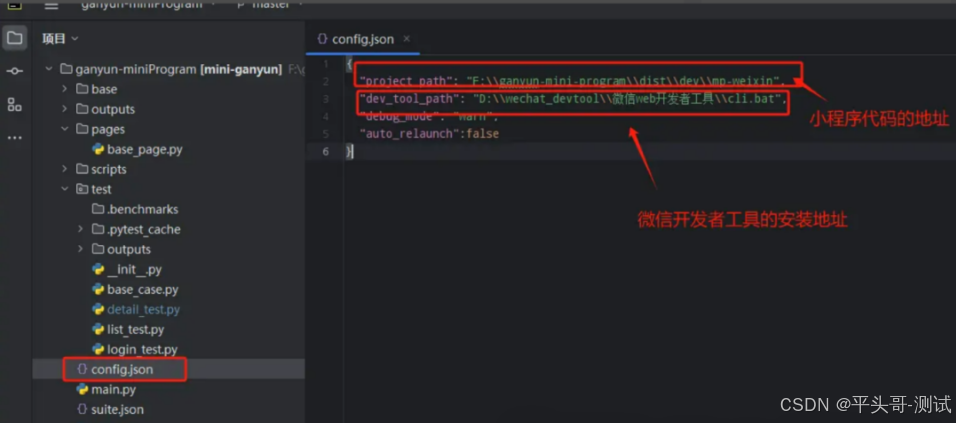This screenshot has height=423, width=956.
Task: Open list_test.py file
Action: 135,330
